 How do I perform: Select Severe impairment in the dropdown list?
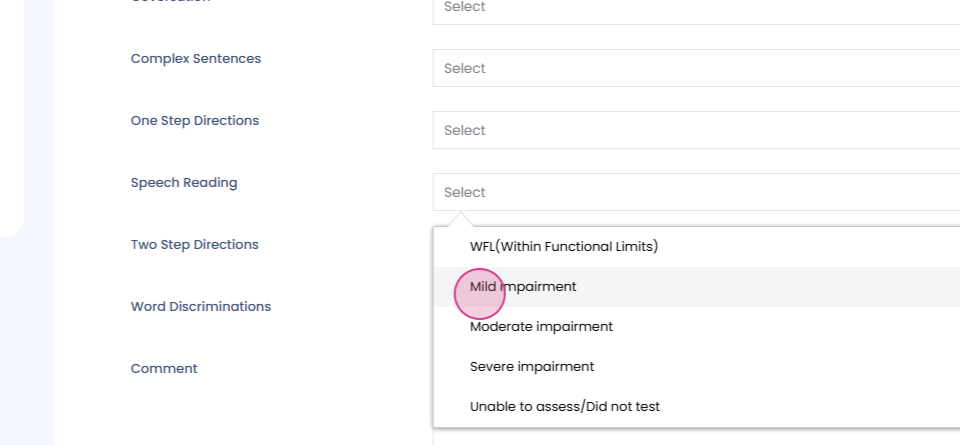532,367
